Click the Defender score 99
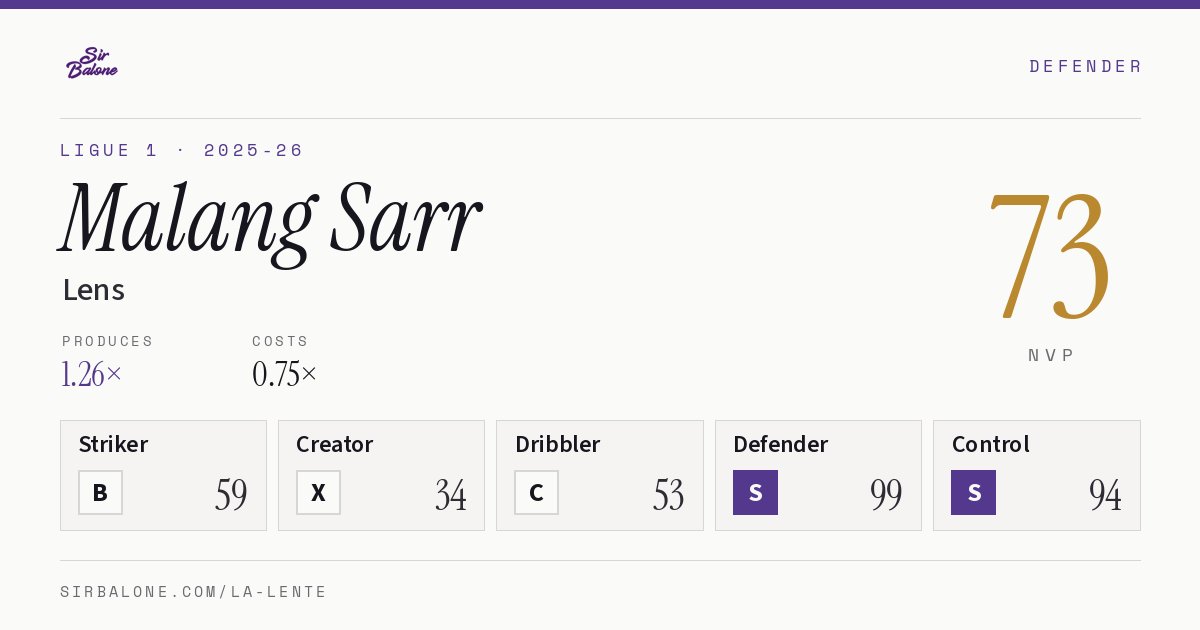The width and height of the screenshot is (1200, 630). pos(886,494)
